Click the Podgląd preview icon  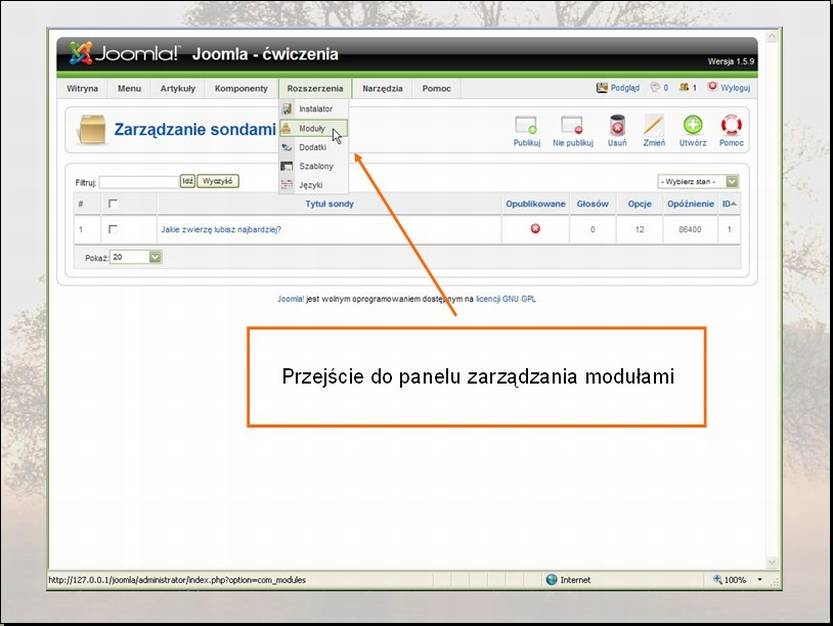click(x=602, y=88)
